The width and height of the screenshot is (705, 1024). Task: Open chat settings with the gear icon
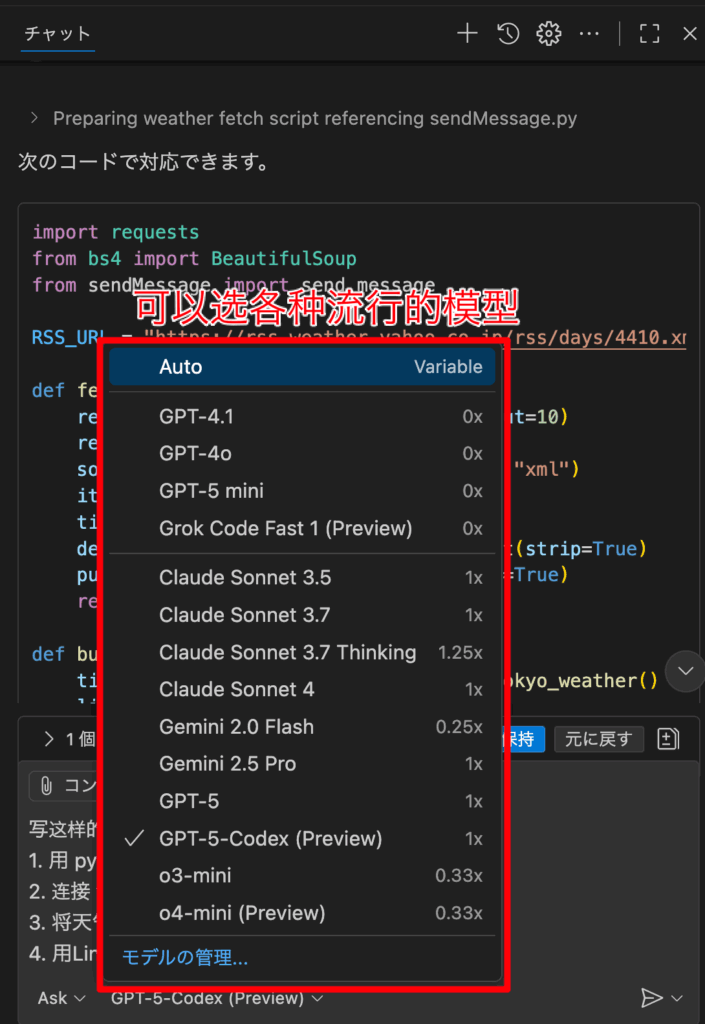pyautogui.click(x=548, y=33)
